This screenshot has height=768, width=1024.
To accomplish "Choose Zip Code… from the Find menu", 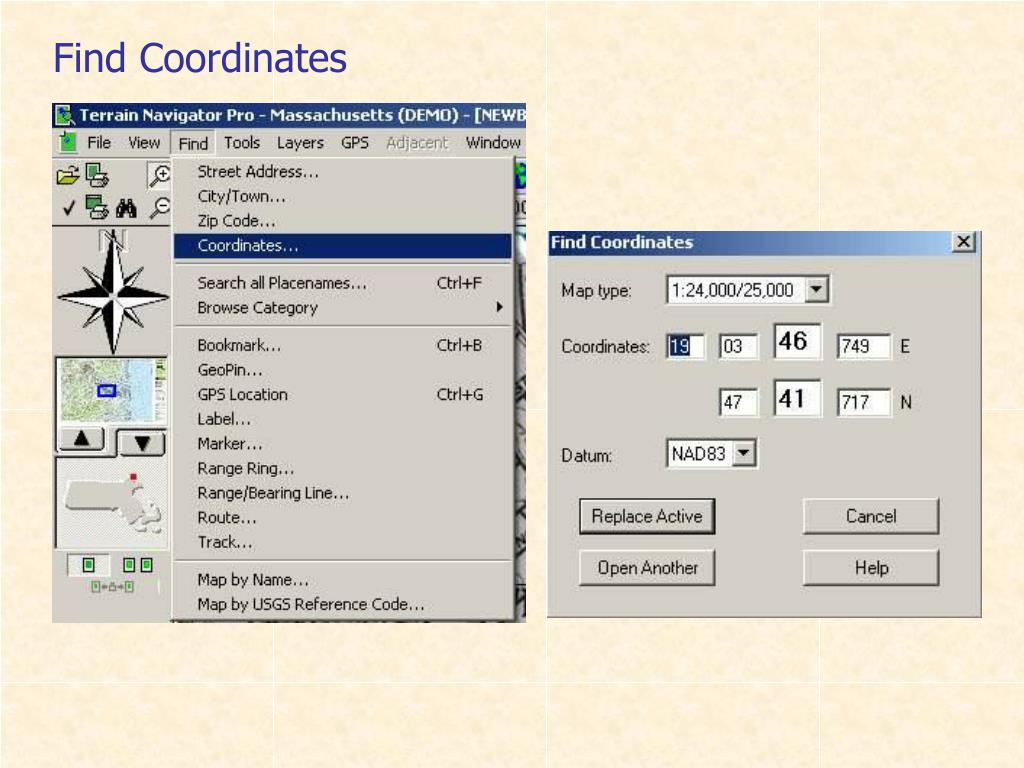I will click(342, 221).
